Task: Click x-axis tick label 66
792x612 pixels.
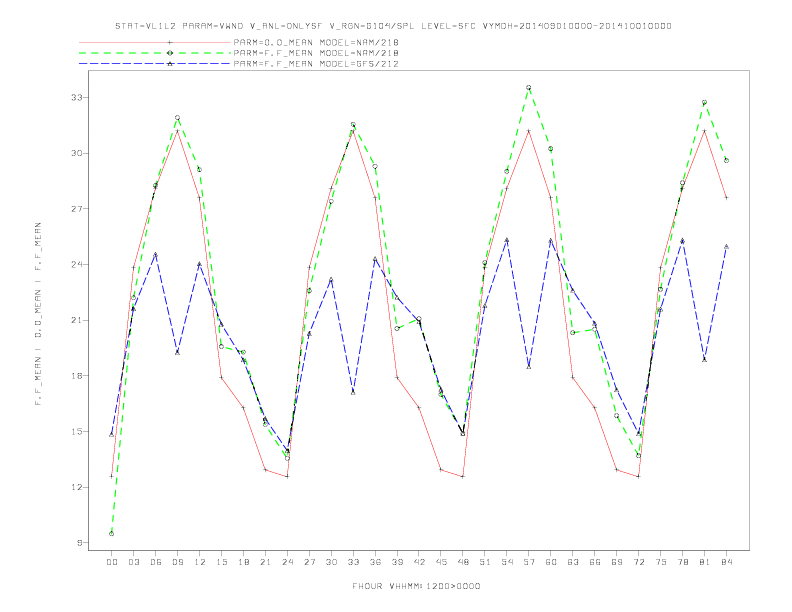Action: click(x=595, y=562)
